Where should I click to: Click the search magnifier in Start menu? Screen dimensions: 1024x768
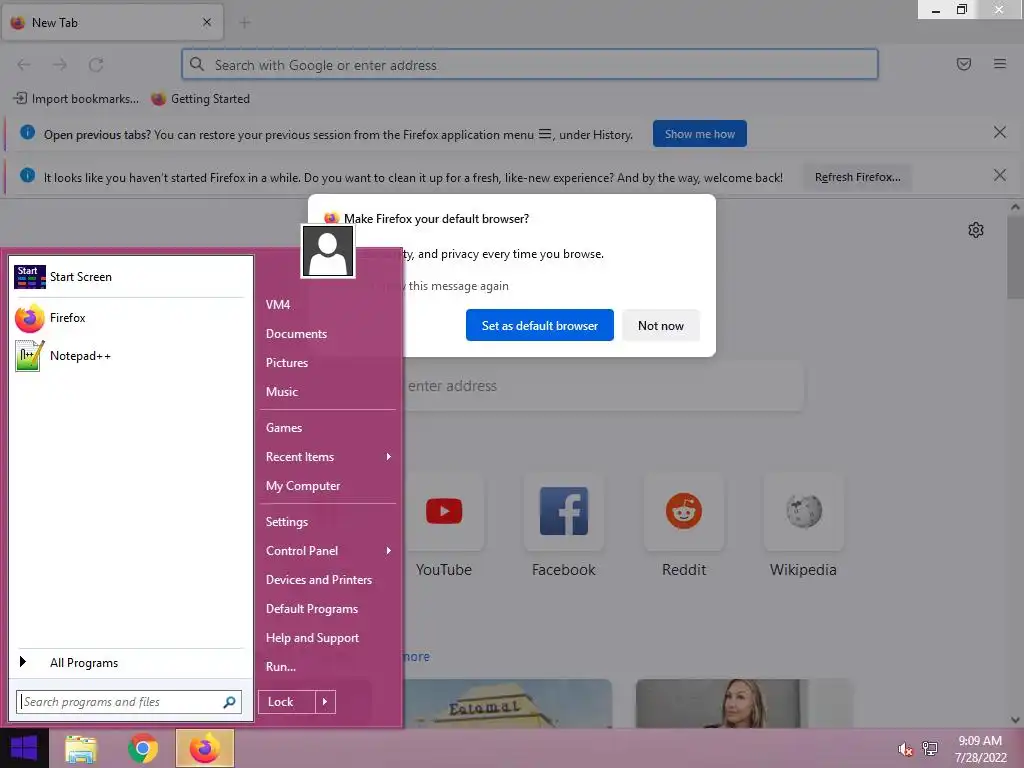tap(229, 702)
